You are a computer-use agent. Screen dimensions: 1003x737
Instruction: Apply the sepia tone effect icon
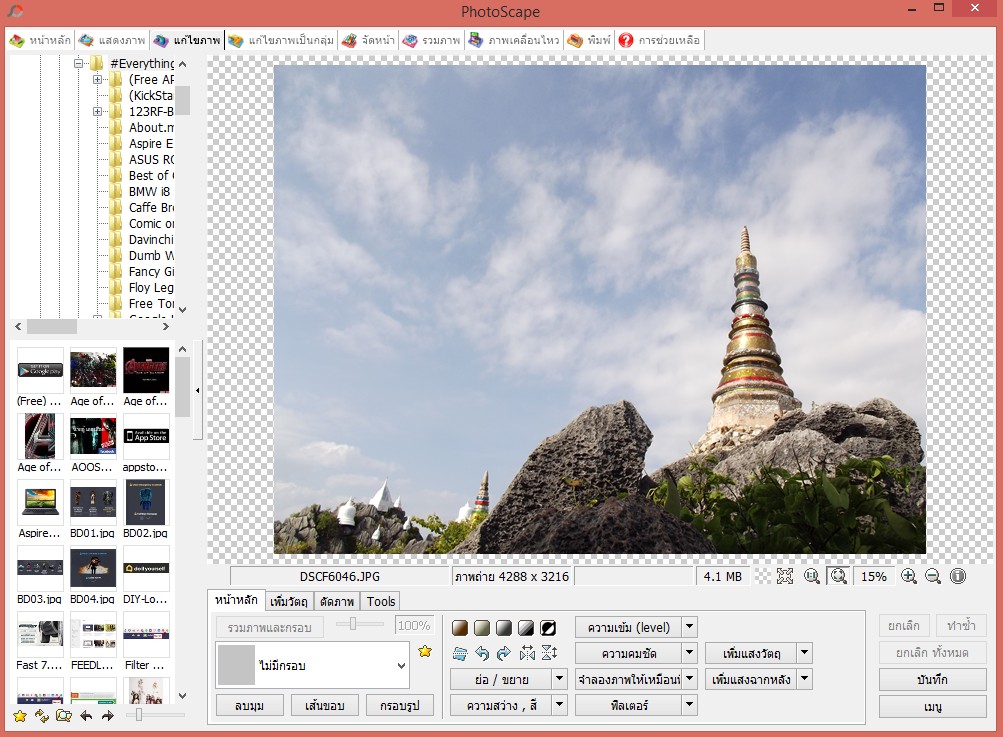(x=460, y=628)
